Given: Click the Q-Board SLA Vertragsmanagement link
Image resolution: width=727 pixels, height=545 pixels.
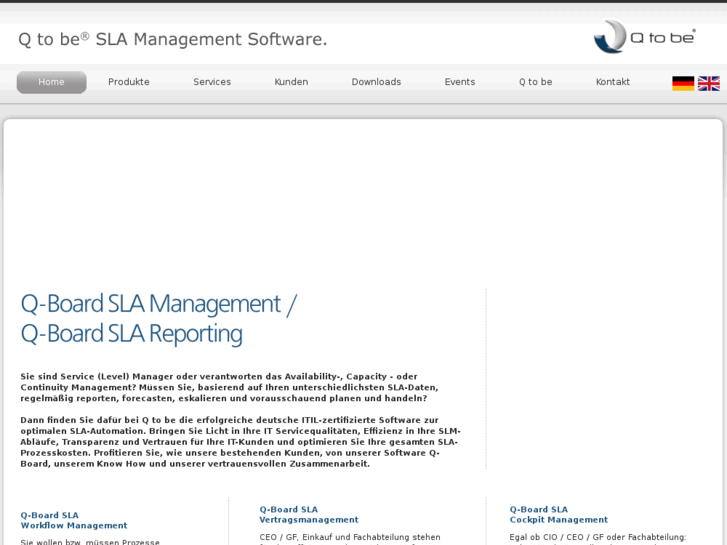Looking at the screenshot, I should (x=309, y=514).
